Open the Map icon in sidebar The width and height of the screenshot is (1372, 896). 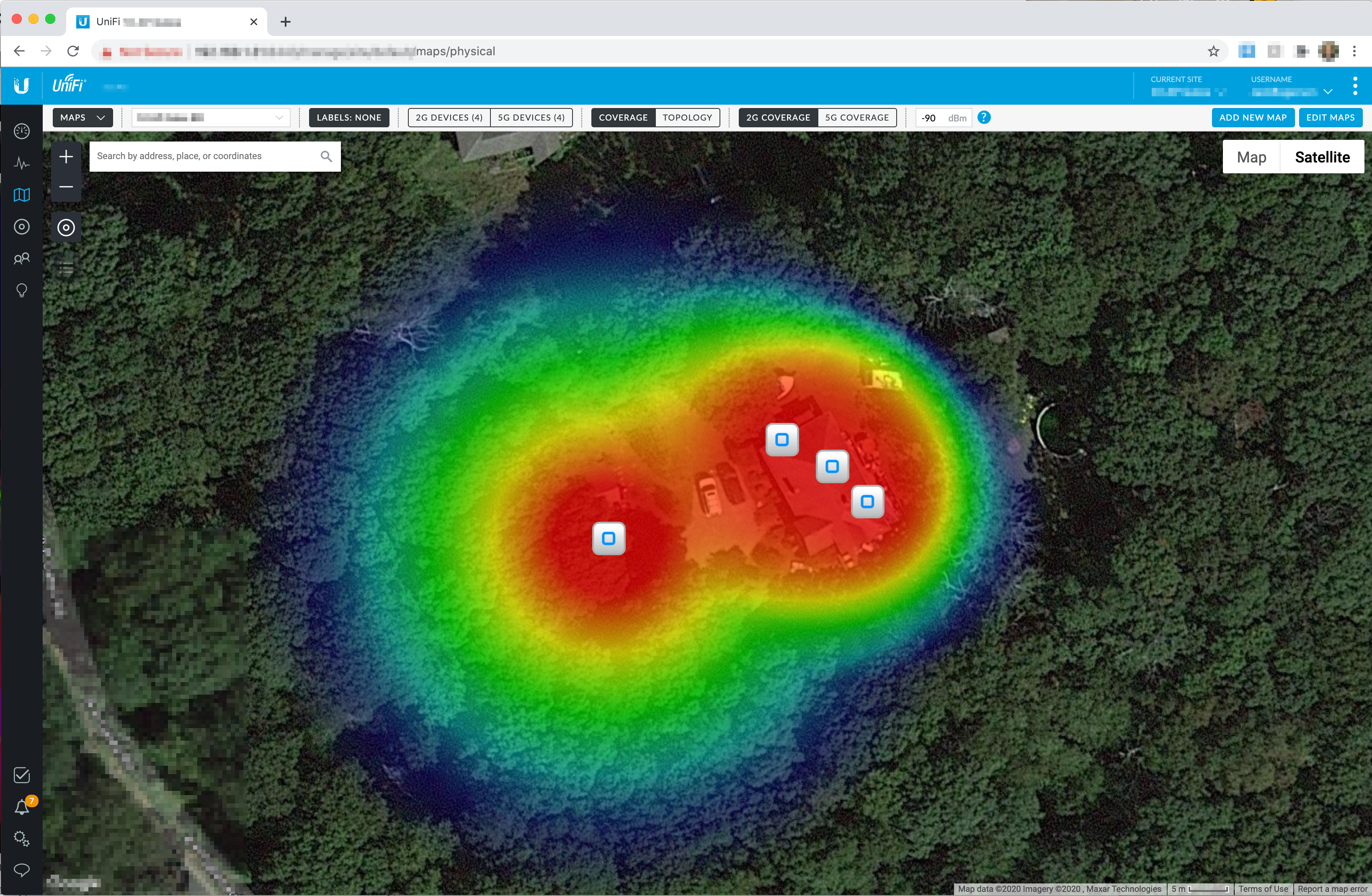coord(21,195)
